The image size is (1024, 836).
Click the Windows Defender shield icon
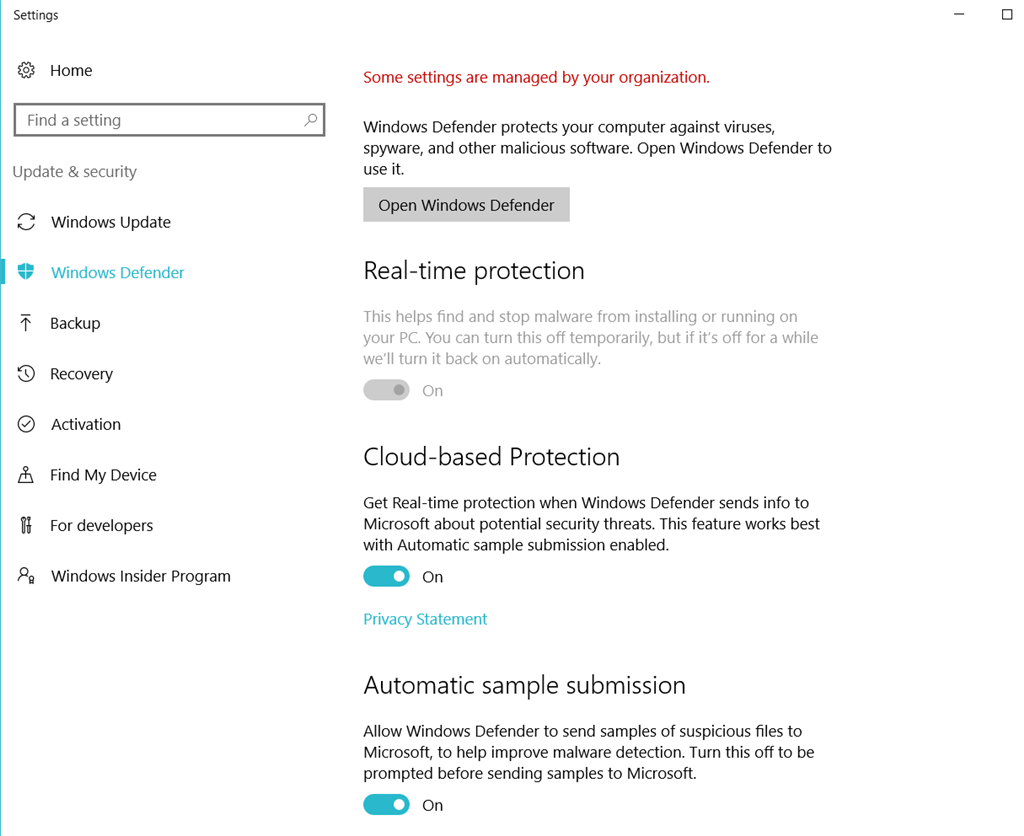coord(26,272)
